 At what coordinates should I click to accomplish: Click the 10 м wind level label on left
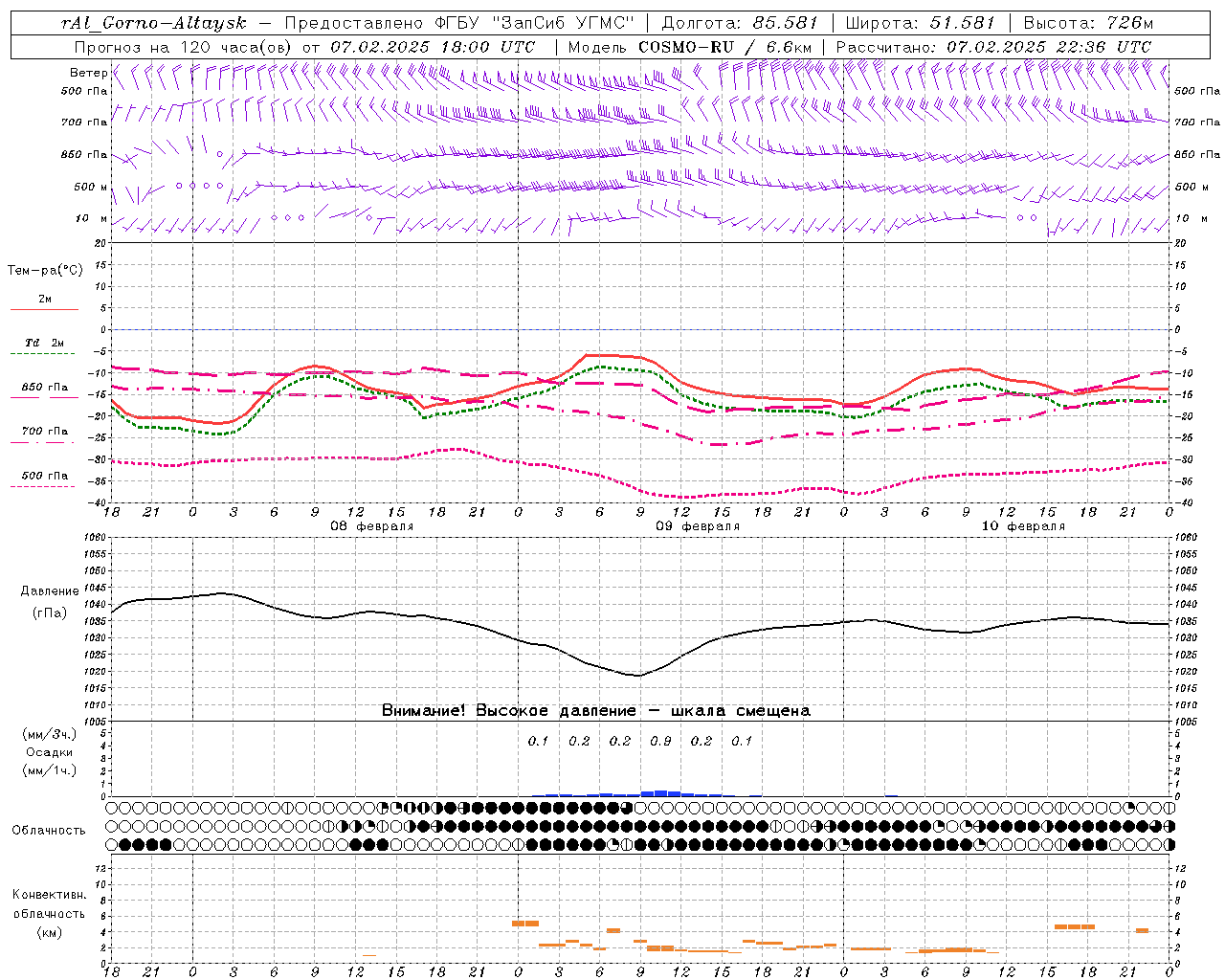point(92,219)
